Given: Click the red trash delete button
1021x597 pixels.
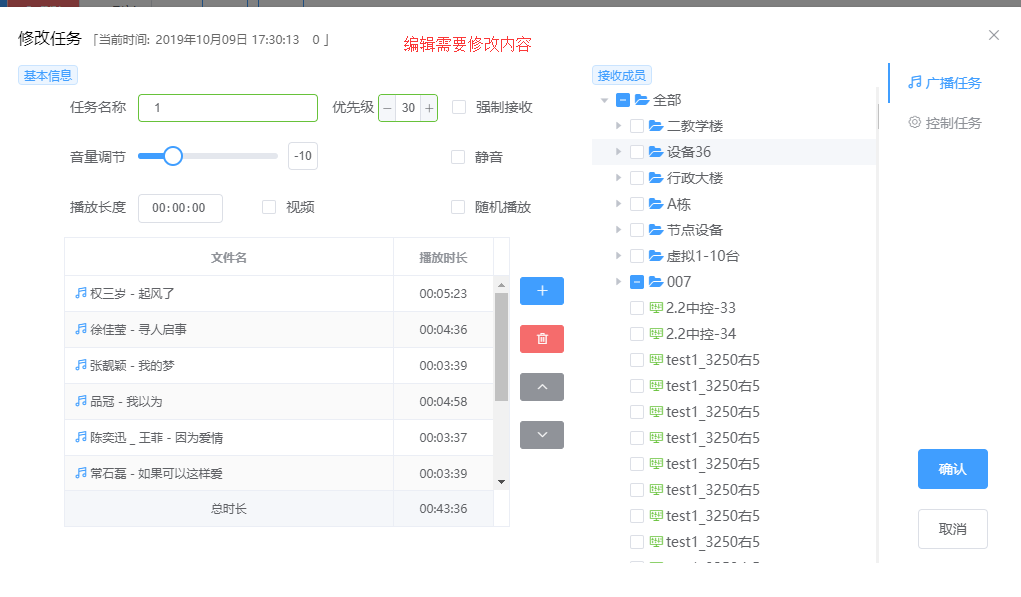Looking at the screenshot, I should tap(542, 339).
